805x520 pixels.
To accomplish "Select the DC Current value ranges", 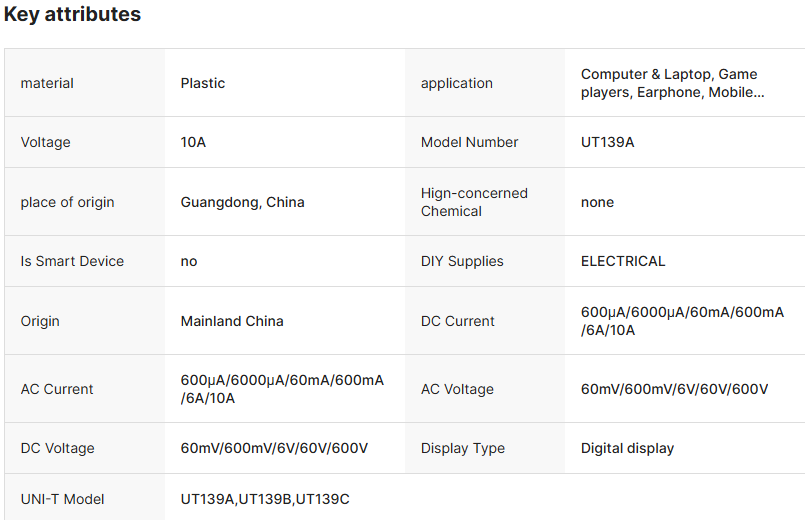I will 682,321.
